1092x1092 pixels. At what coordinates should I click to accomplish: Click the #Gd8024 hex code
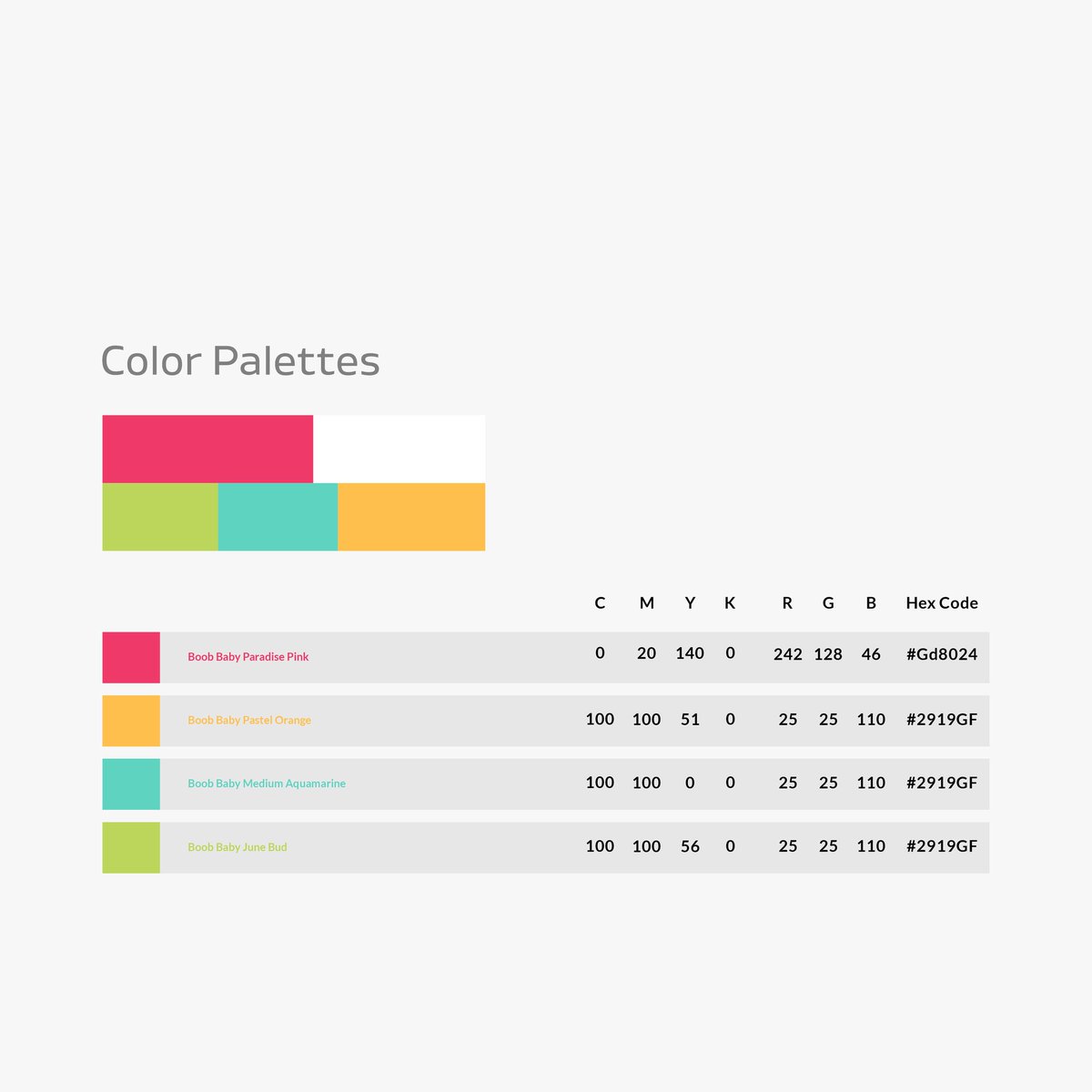[x=942, y=653]
